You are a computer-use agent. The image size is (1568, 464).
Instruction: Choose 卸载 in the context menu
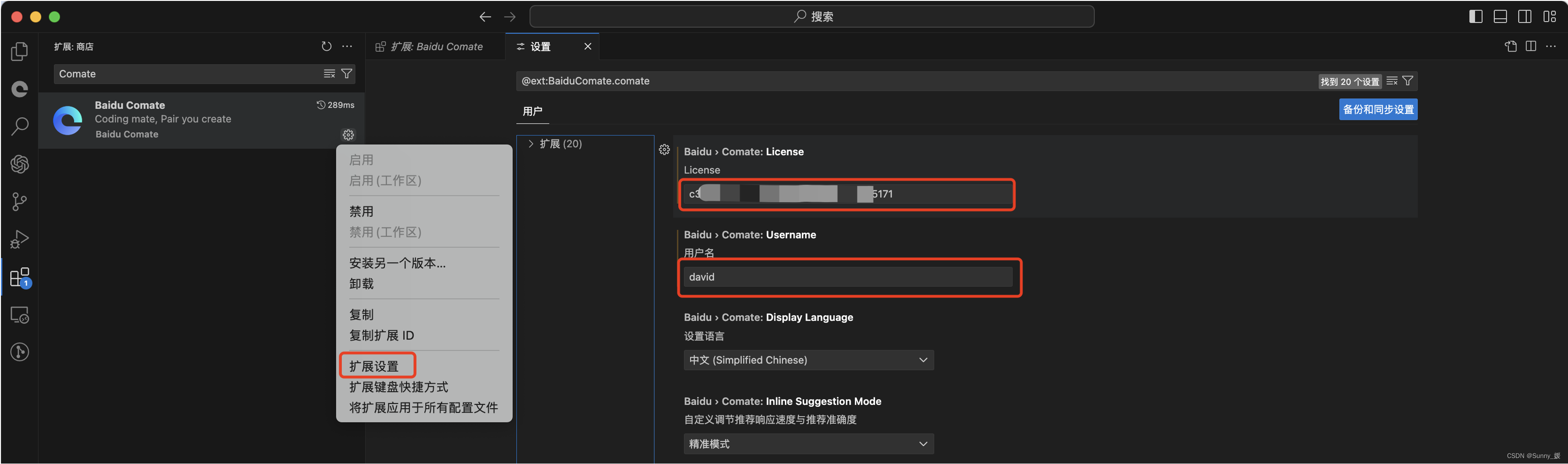point(362,284)
